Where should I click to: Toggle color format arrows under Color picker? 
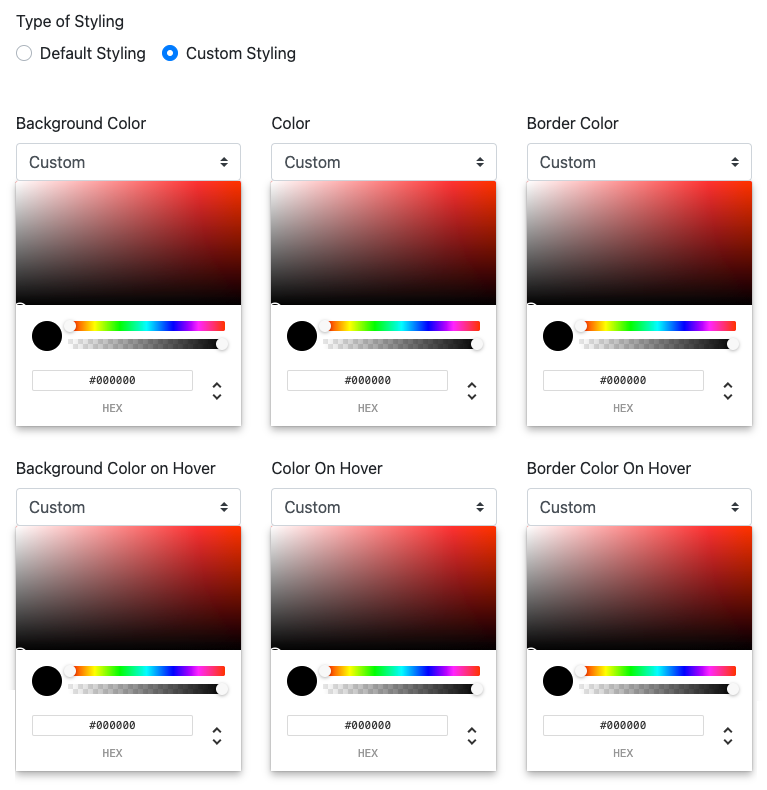(472, 390)
